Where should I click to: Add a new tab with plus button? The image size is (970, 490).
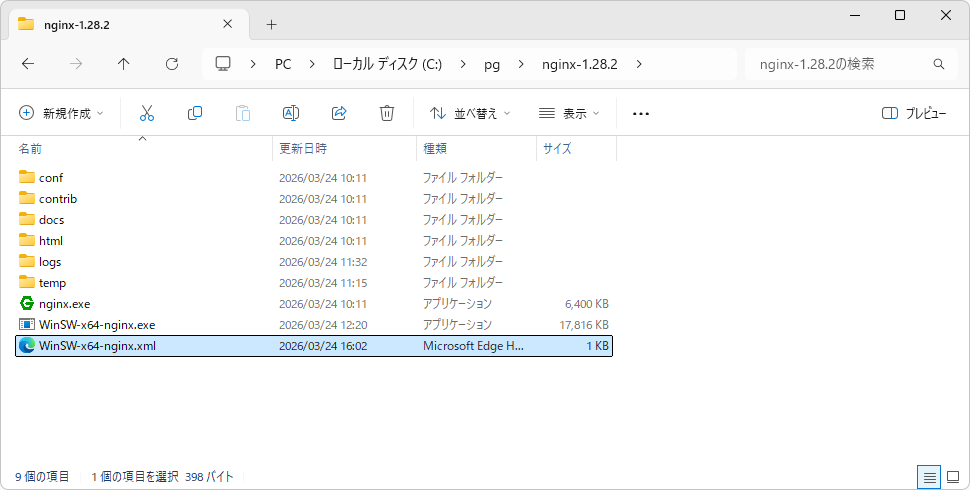271,25
